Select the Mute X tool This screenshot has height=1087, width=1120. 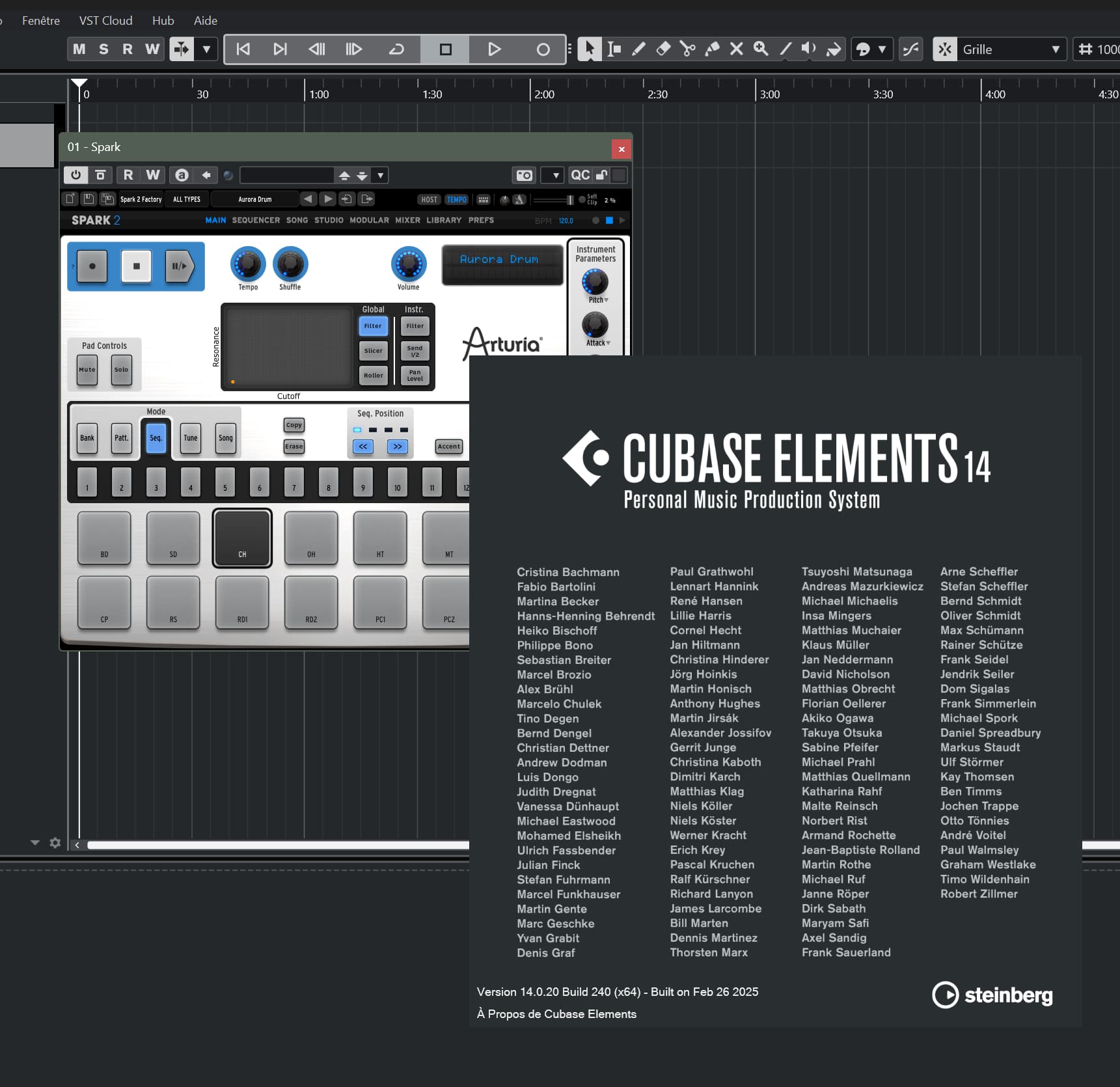click(736, 49)
